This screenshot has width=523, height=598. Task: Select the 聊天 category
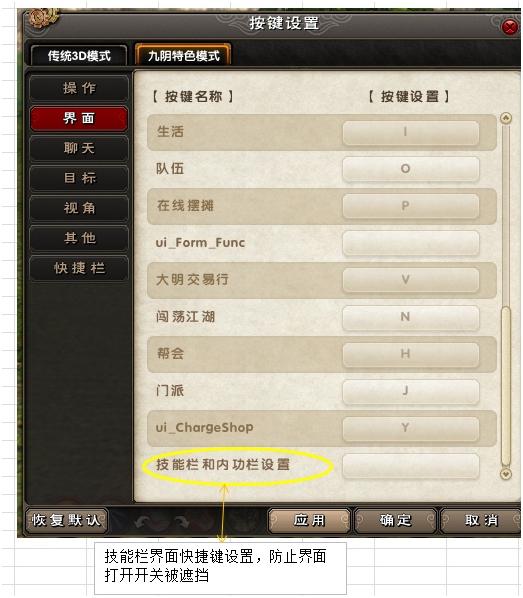pyautogui.click(x=79, y=148)
